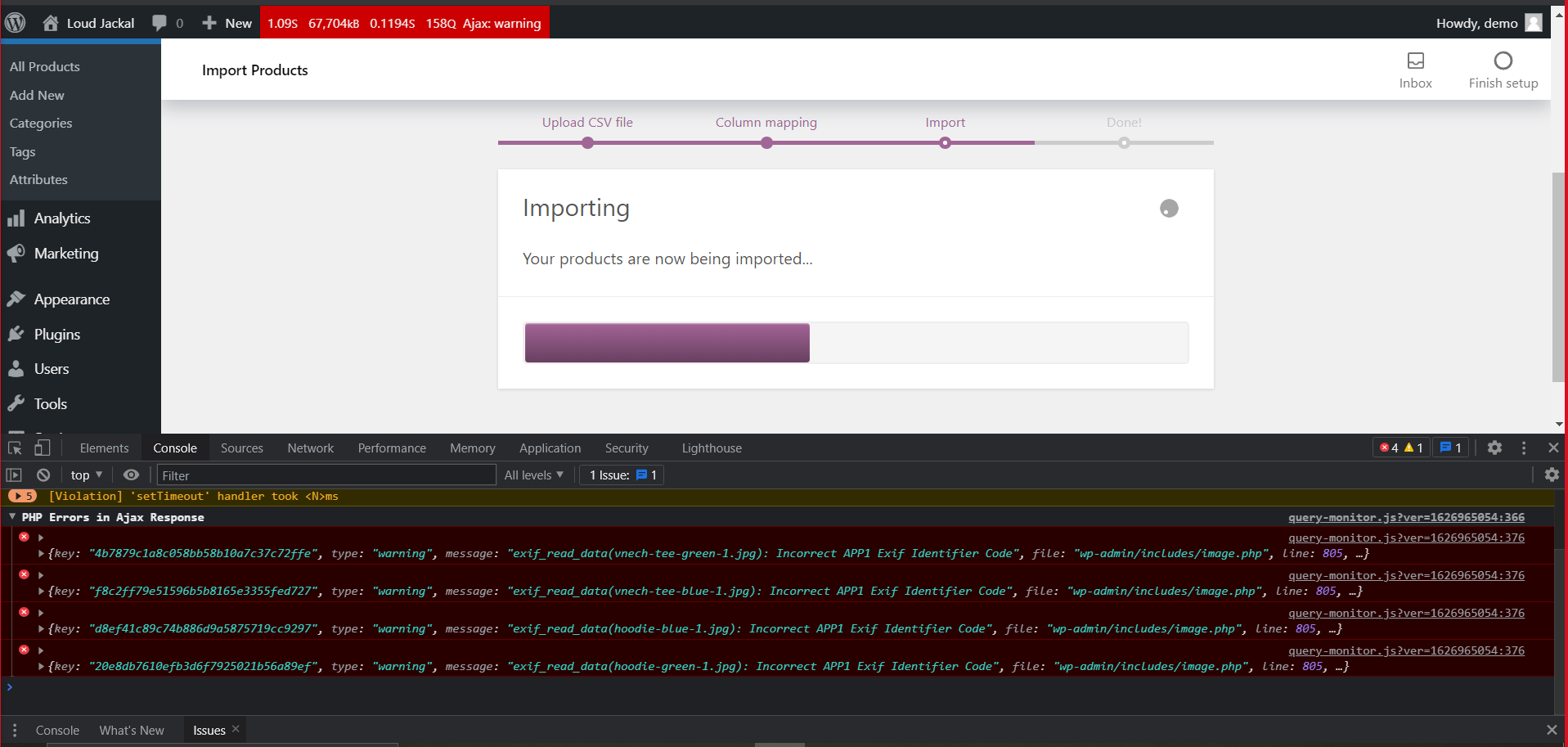Switch to the Network tab in DevTools

click(x=310, y=448)
